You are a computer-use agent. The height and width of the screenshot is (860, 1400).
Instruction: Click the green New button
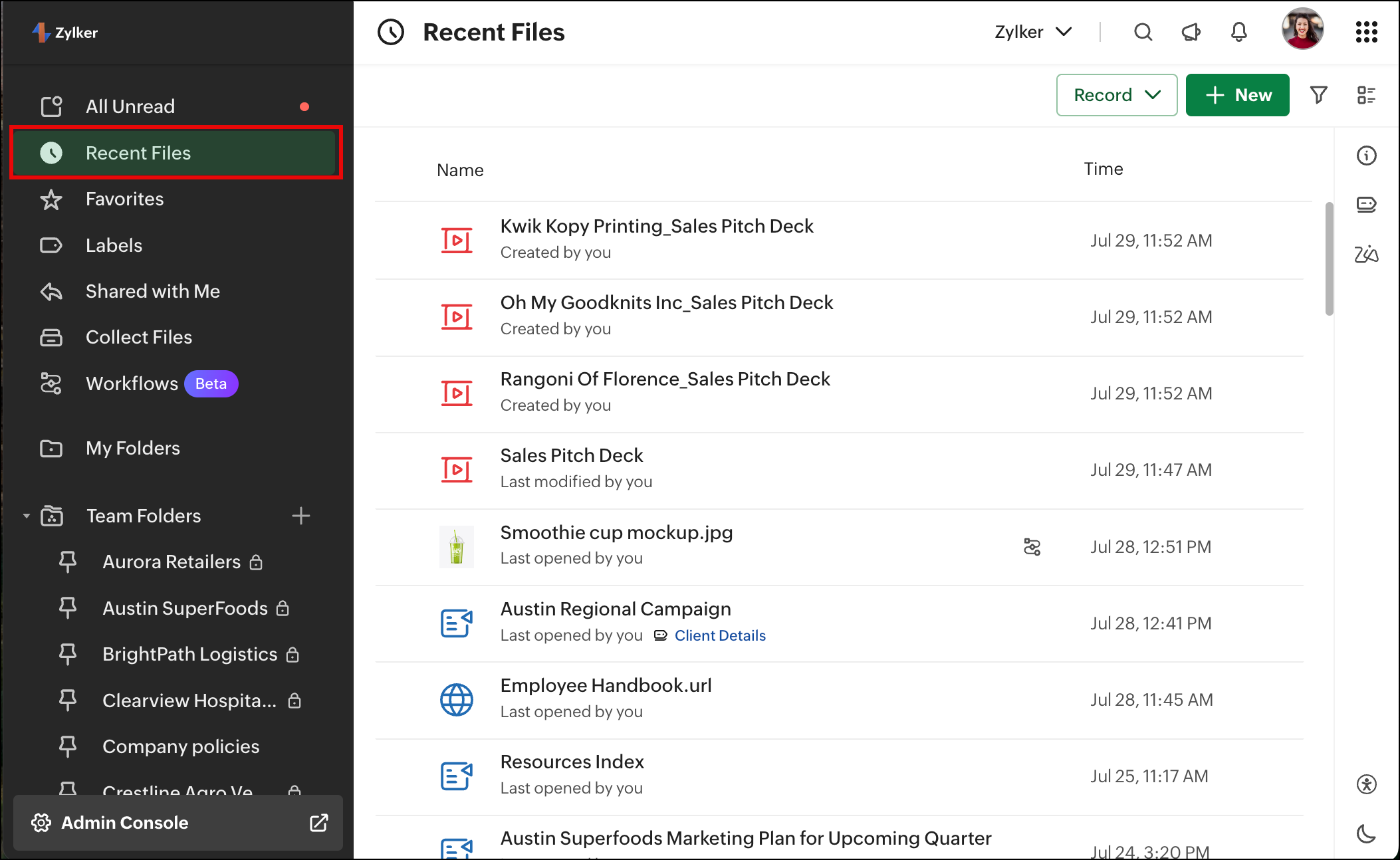pyautogui.click(x=1237, y=95)
